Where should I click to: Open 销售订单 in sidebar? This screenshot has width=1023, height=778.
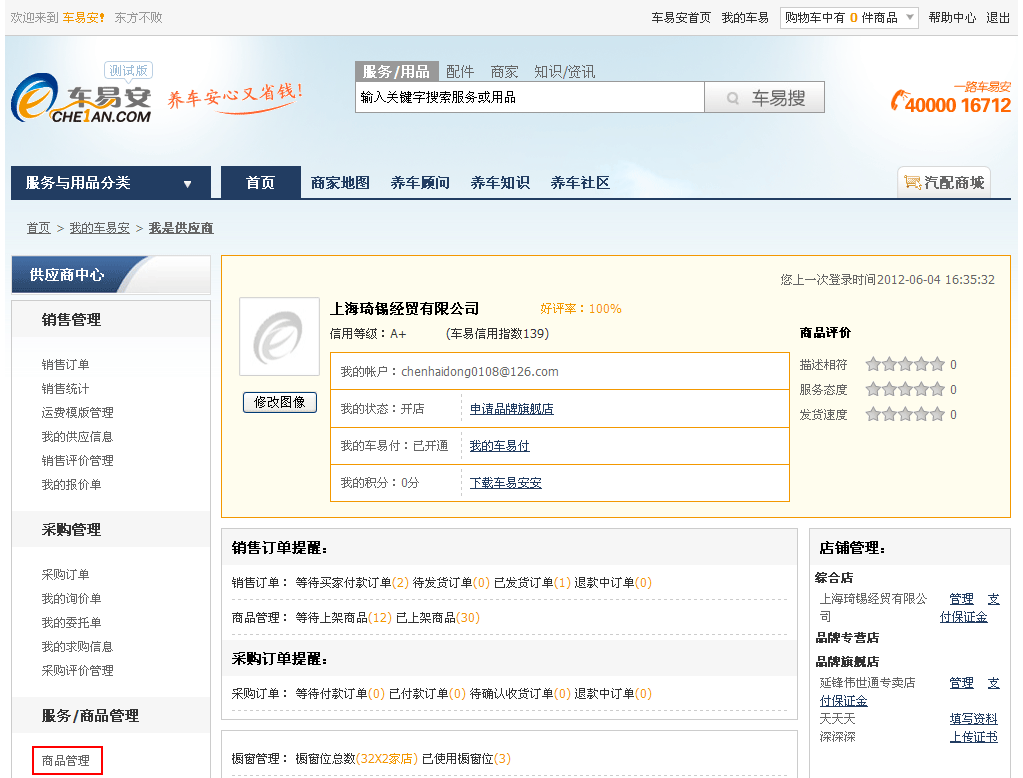pyautogui.click(x=65, y=365)
